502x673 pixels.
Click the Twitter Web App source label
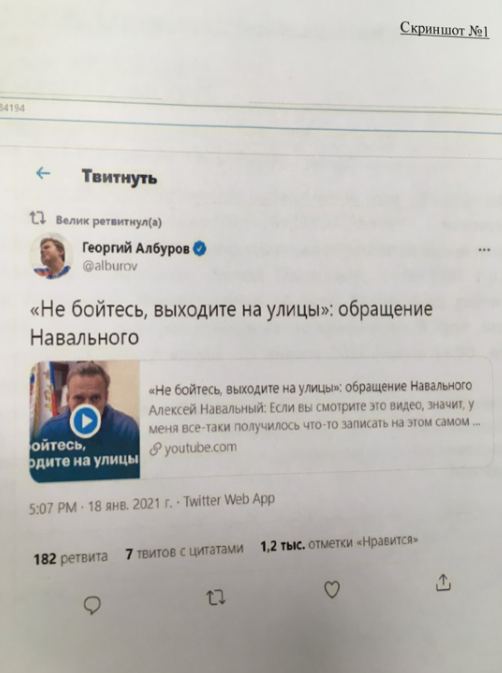(x=229, y=500)
